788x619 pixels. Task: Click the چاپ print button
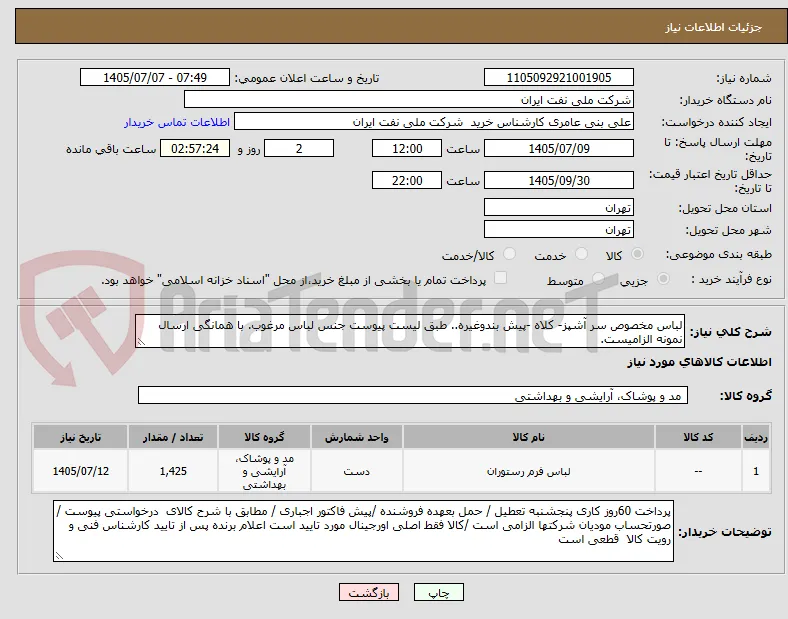439,593
